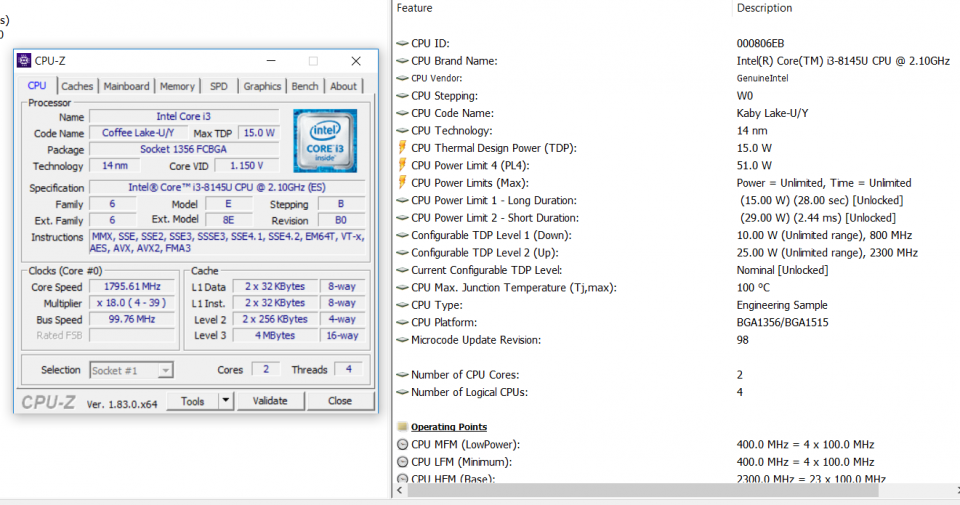Click arrow icon beside Number of Logical CPUs
Image resolution: width=960 pixels, height=505 pixels.
point(402,392)
